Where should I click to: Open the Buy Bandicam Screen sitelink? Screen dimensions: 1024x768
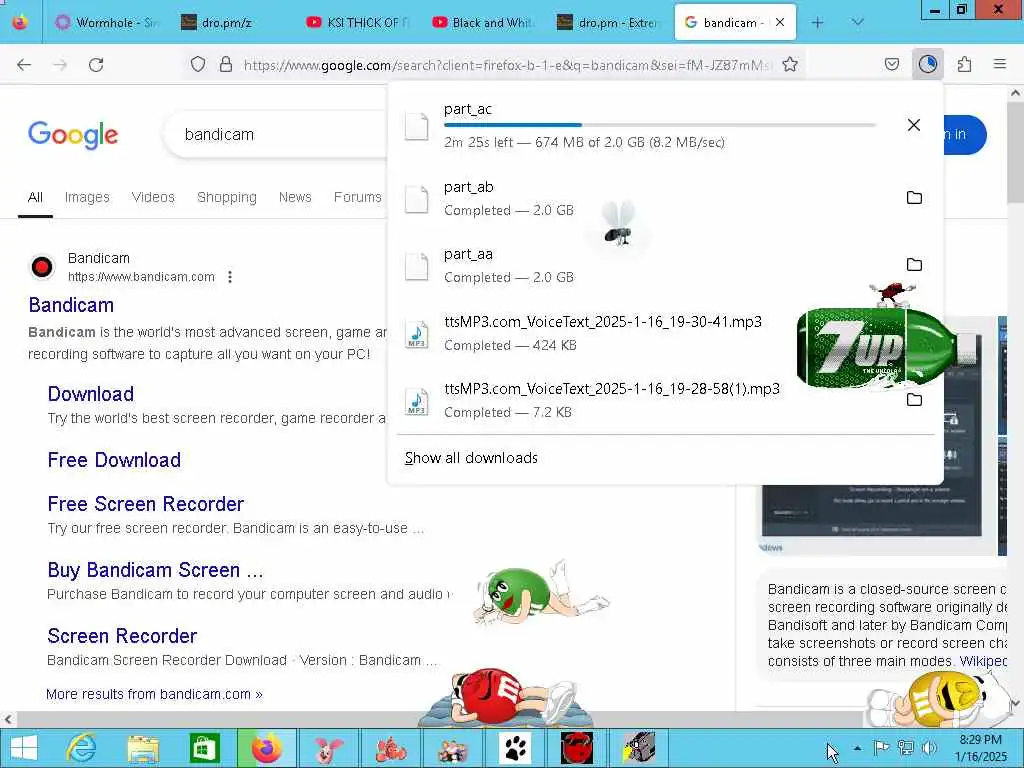point(155,570)
